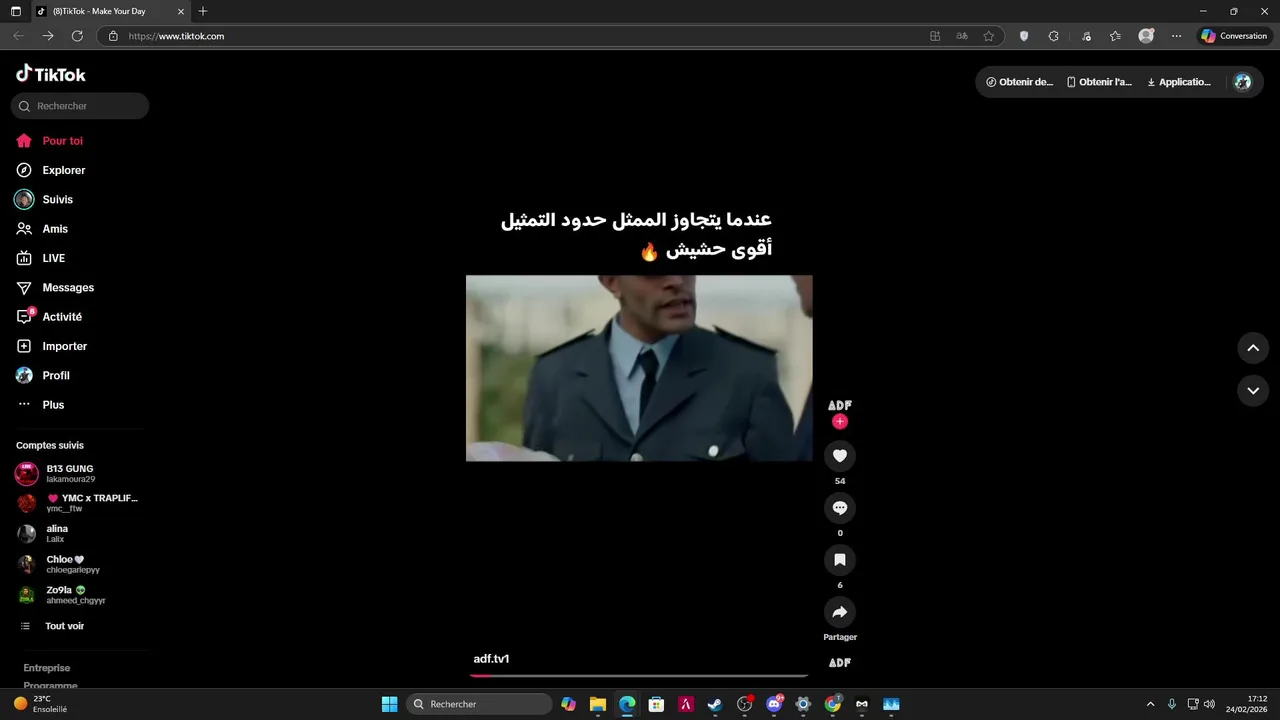
Task: Open followed account Zo9la
Action: pyautogui.click(x=78, y=595)
